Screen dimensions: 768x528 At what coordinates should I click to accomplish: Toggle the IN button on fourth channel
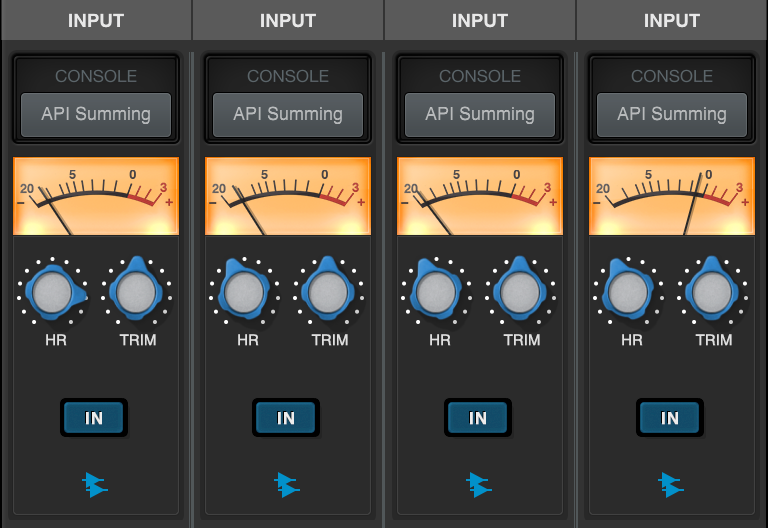pyautogui.click(x=670, y=418)
